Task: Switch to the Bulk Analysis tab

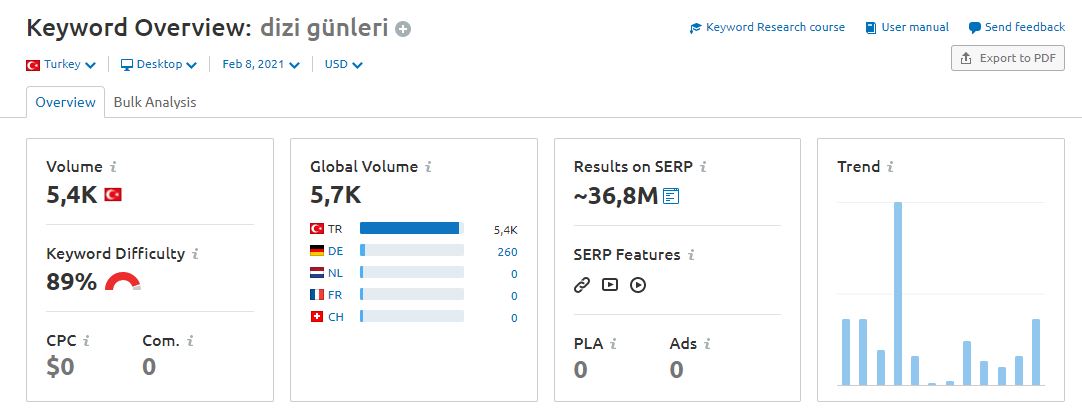Action: point(155,102)
